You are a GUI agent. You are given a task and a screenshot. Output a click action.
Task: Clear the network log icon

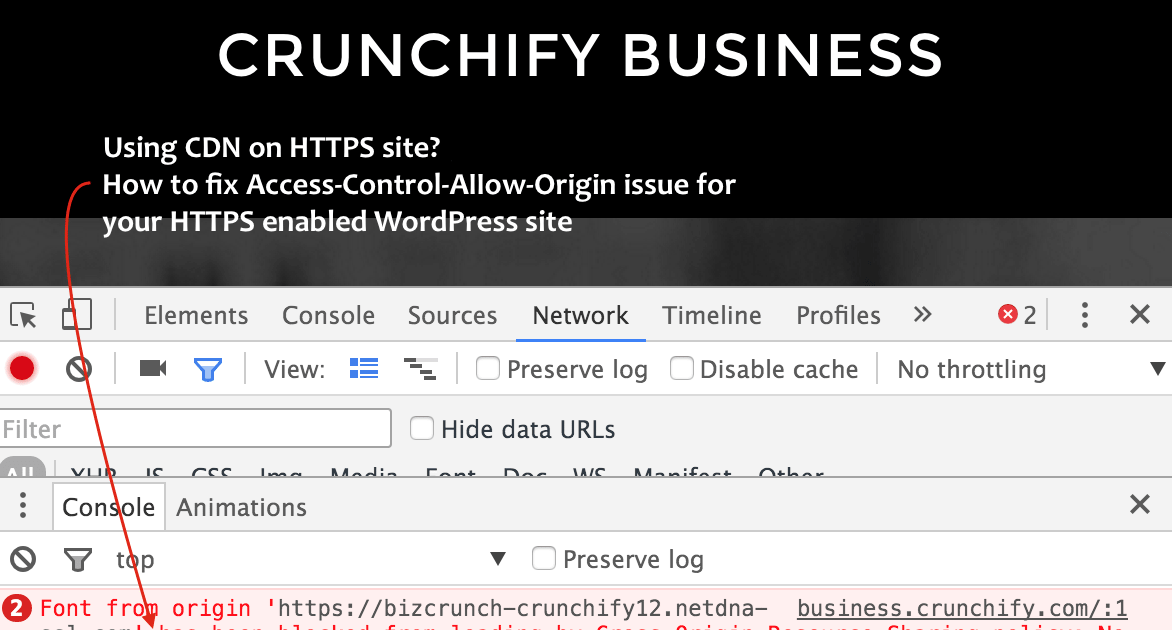(x=78, y=368)
